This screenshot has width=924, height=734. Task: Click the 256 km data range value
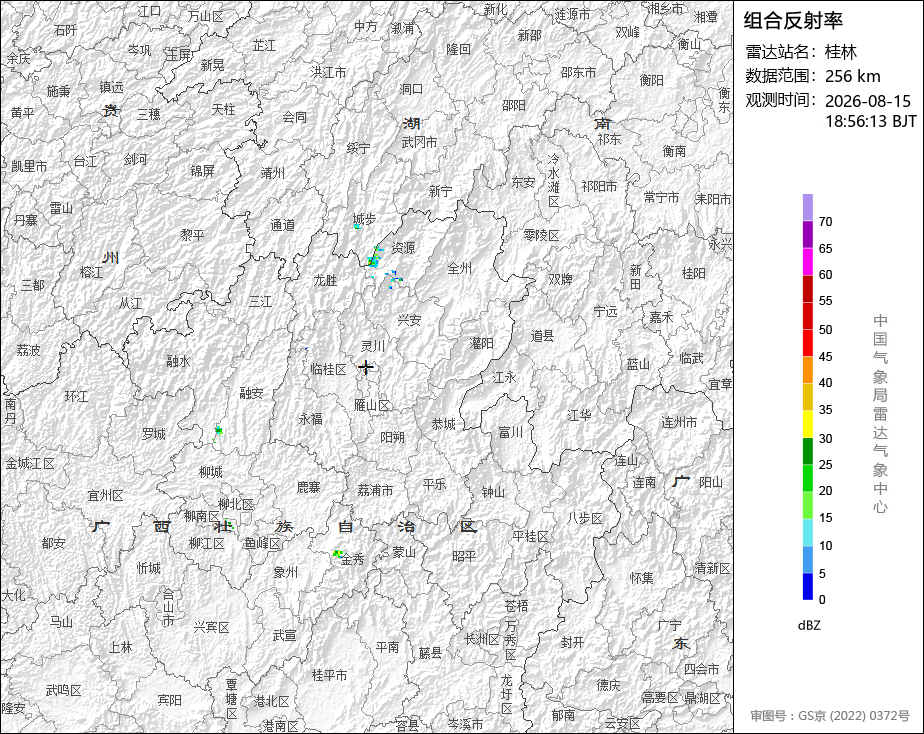pos(852,76)
